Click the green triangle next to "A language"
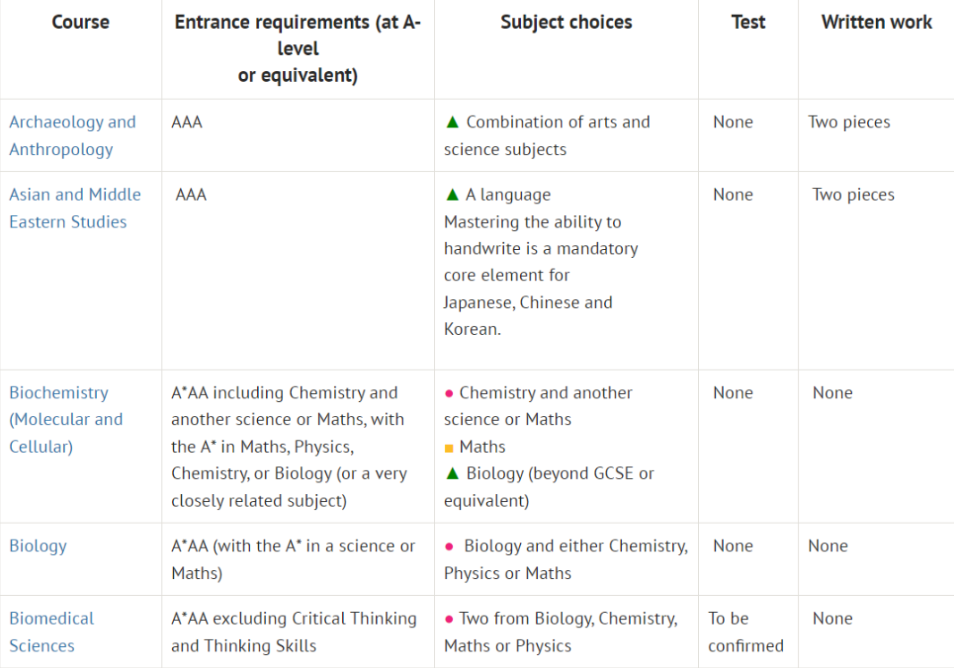The height and width of the screenshot is (668, 954). [452, 195]
